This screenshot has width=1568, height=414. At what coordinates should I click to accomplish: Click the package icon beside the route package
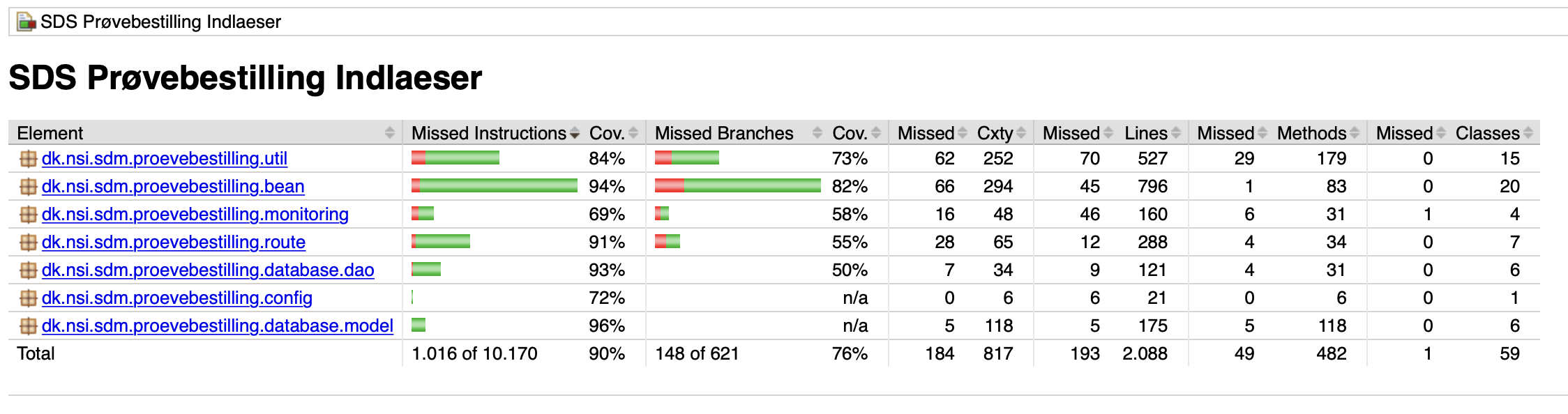[28, 243]
